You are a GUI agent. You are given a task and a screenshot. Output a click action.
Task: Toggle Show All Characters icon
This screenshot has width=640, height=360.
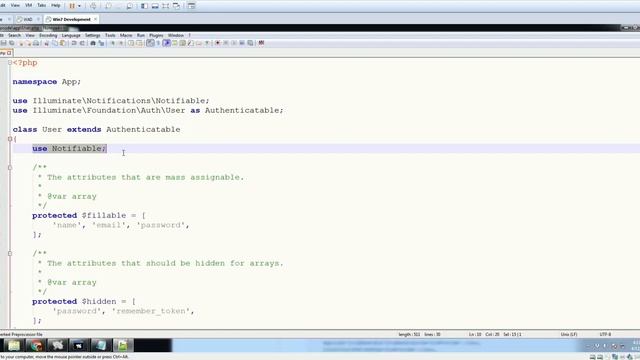[x=158, y=43]
